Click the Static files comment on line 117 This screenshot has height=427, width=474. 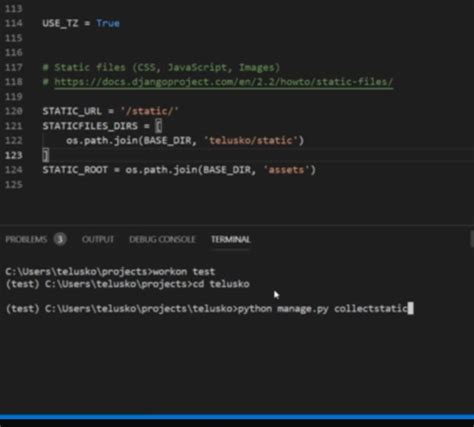pyautogui.click(x=161, y=68)
